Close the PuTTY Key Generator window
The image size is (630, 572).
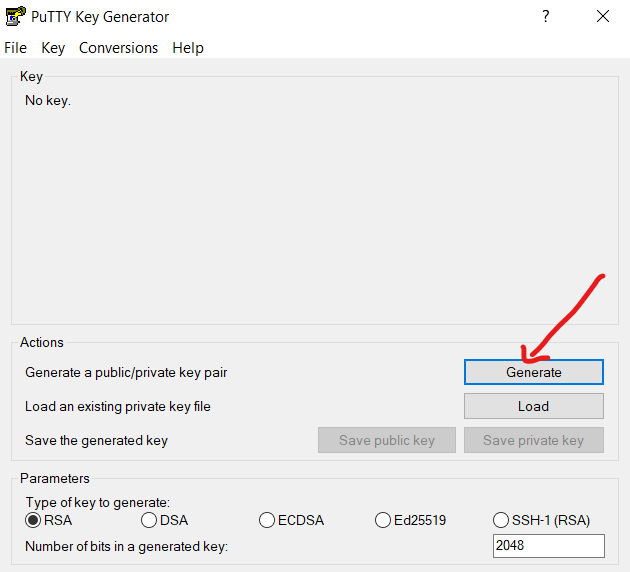tap(603, 16)
